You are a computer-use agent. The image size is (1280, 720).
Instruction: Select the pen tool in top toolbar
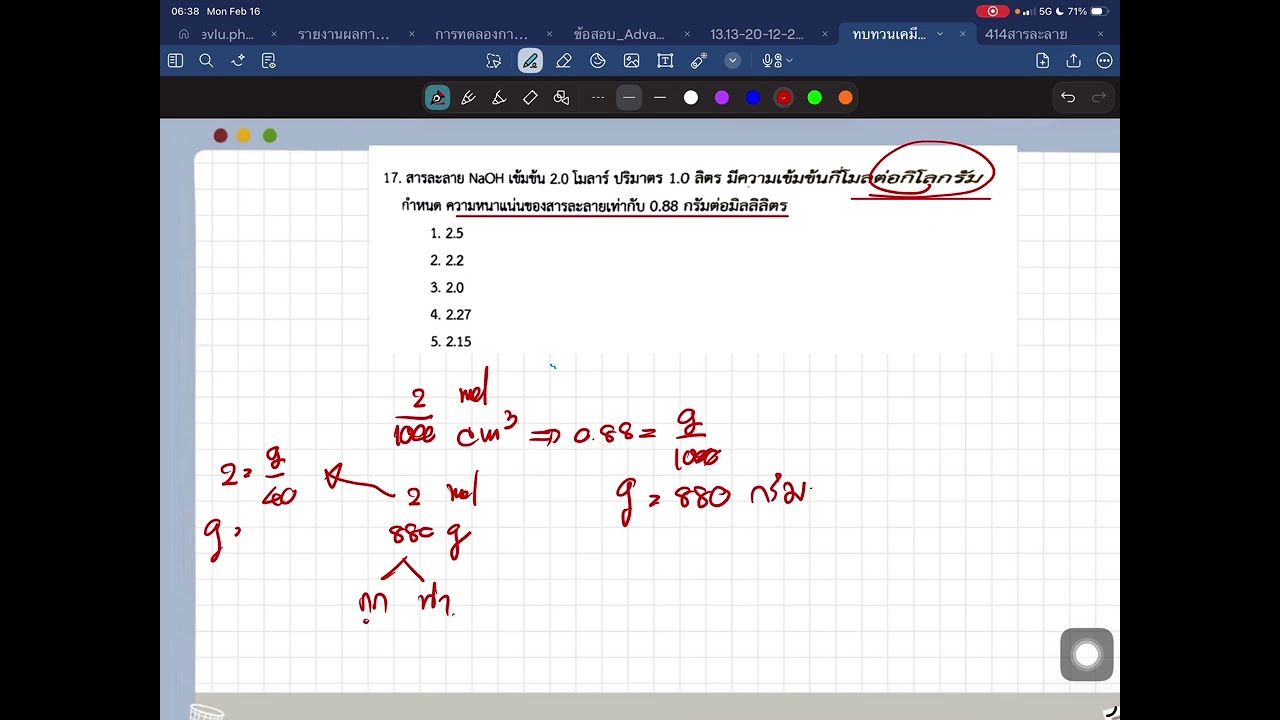(530, 61)
